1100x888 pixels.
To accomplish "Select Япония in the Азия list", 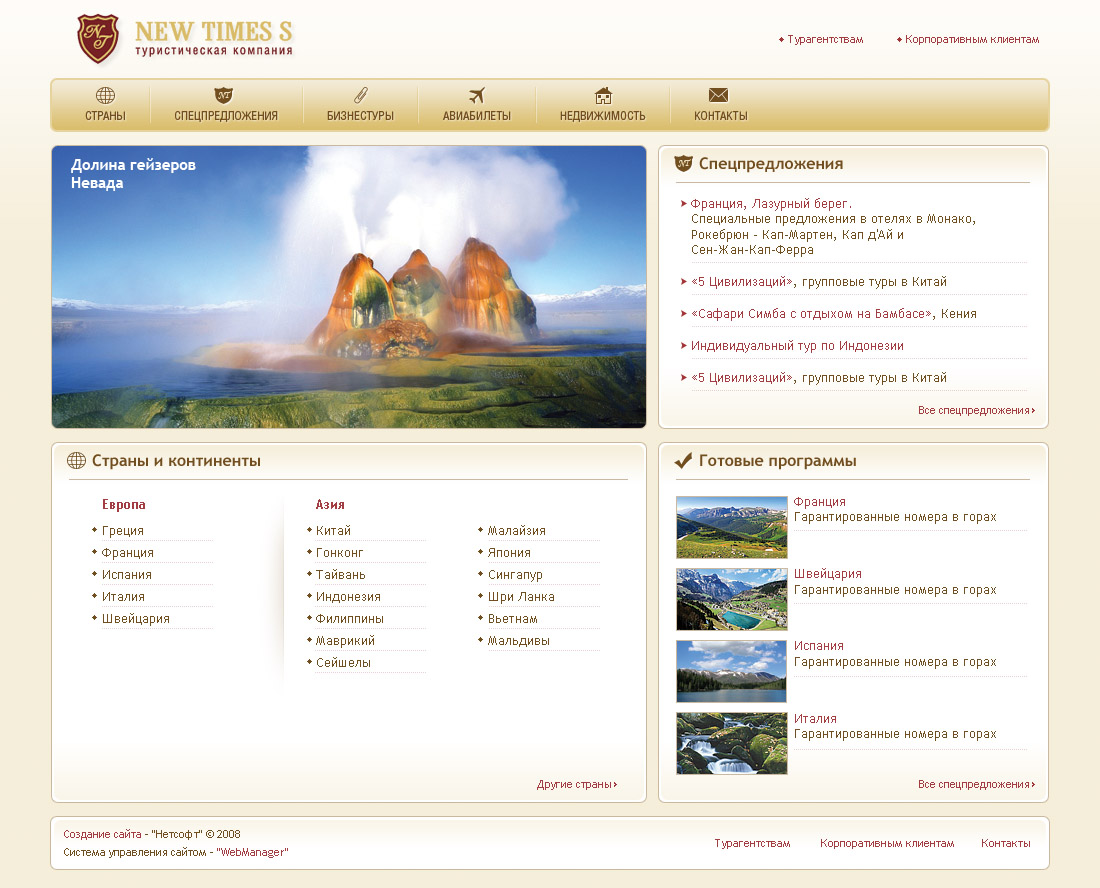I will pos(509,553).
